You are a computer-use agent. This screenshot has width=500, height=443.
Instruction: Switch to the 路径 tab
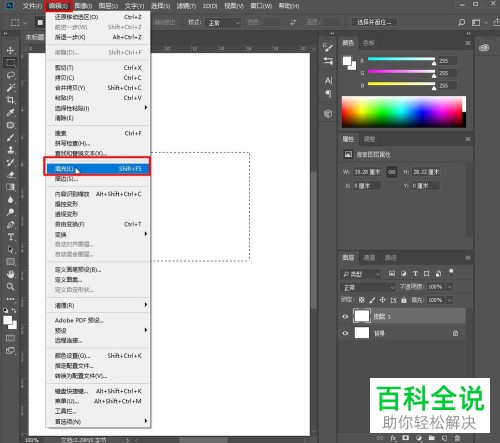pos(390,258)
